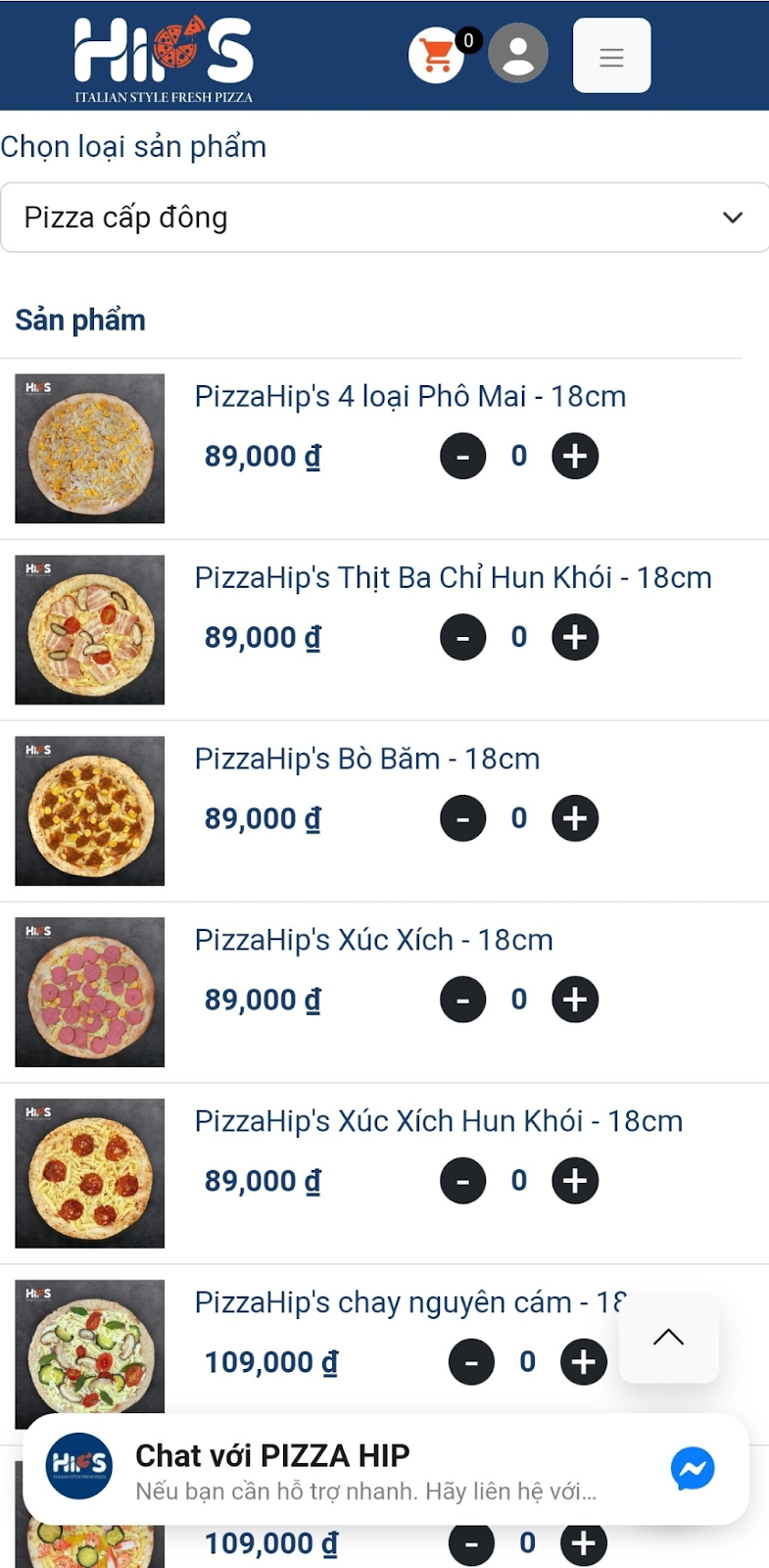Expand the Pizza cấp đông category dropdown
The height and width of the screenshot is (1568, 769).
tap(384, 218)
